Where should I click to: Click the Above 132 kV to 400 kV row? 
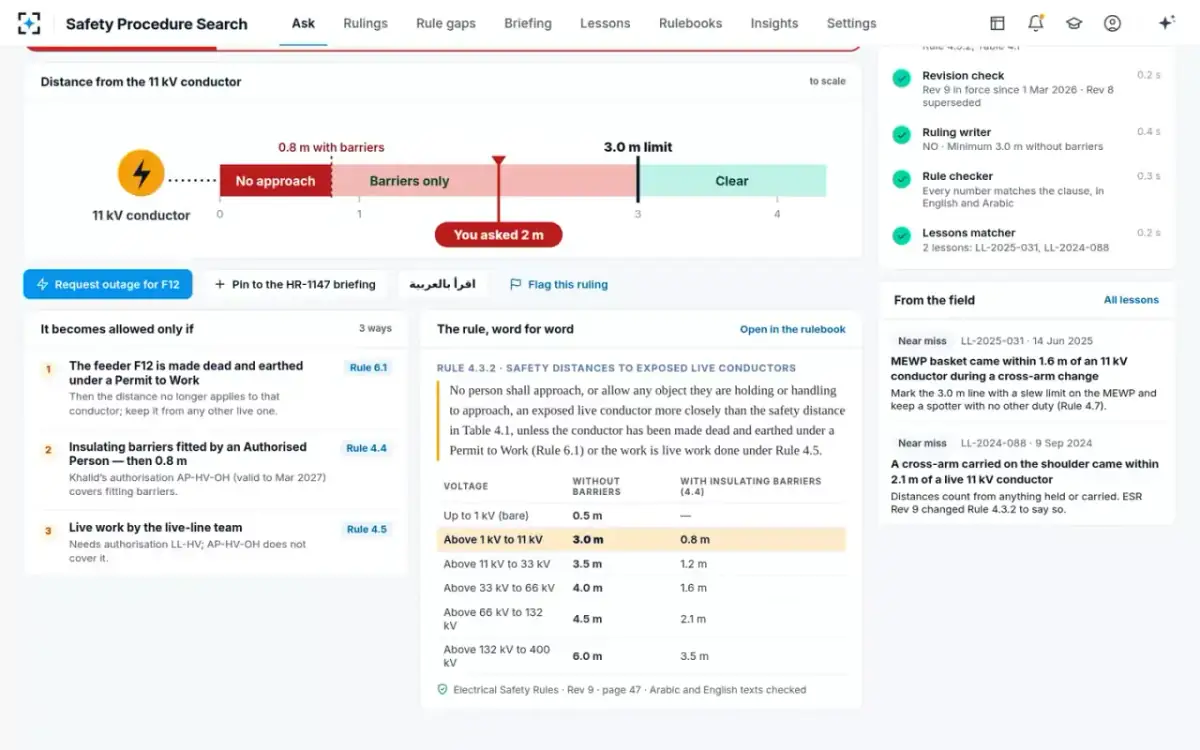[x=640, y=656]
